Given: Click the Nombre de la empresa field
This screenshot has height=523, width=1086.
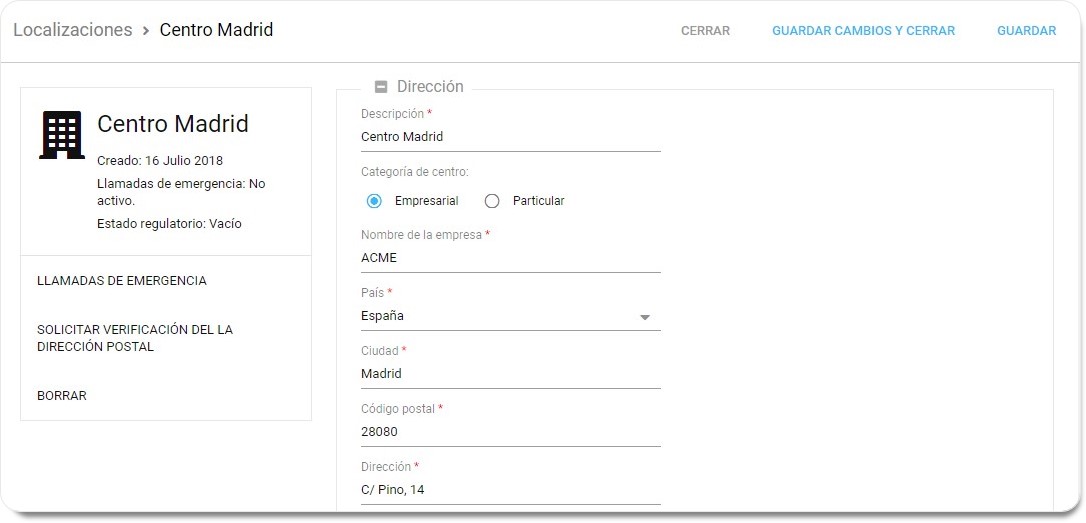Looking at the screenshot, I should coord(510,258).
